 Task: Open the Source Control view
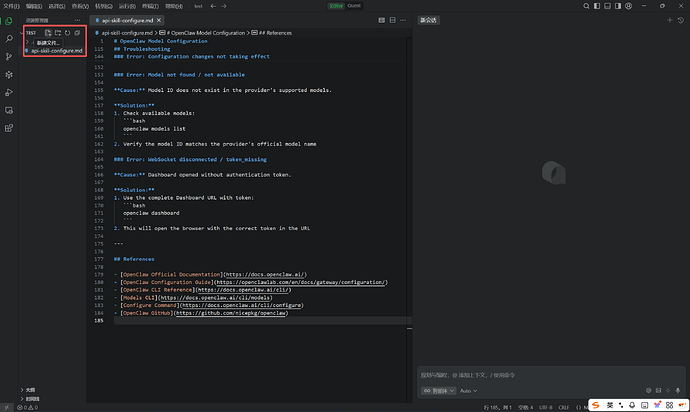[9, 56]
